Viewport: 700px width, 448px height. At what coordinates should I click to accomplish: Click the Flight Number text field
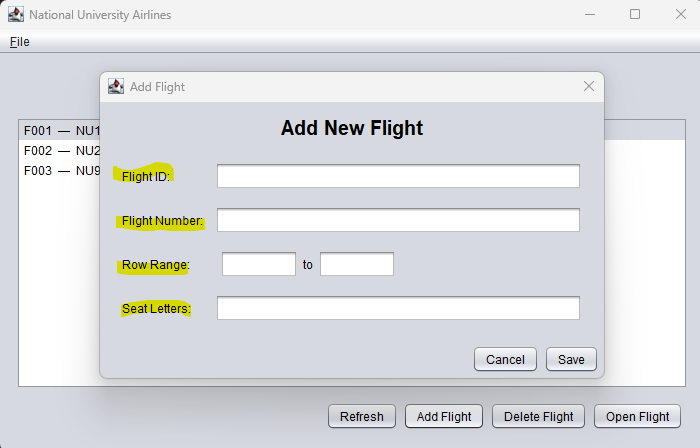pos(398,220)
